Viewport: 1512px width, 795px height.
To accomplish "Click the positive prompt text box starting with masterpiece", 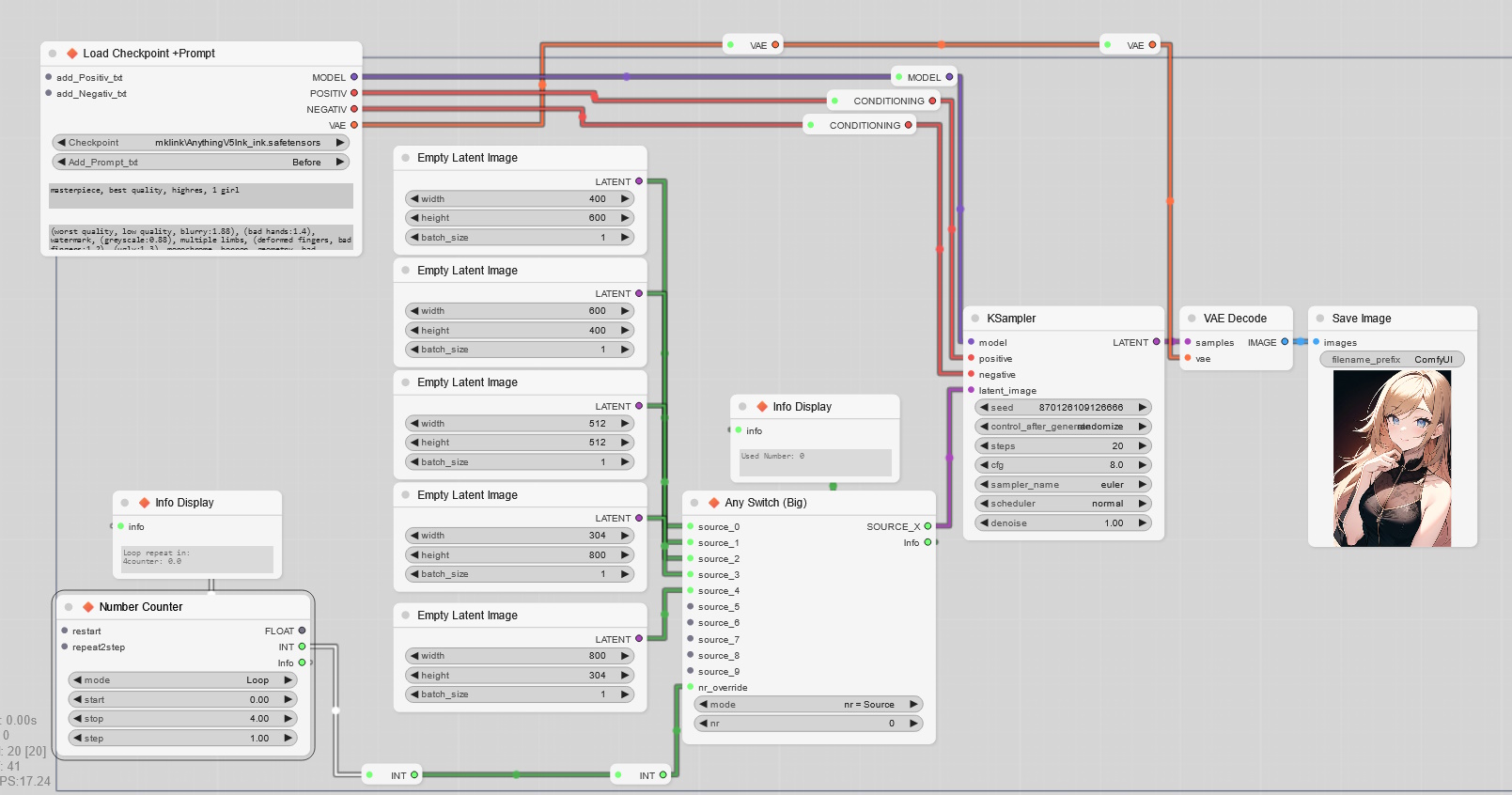I will point(201,195).
